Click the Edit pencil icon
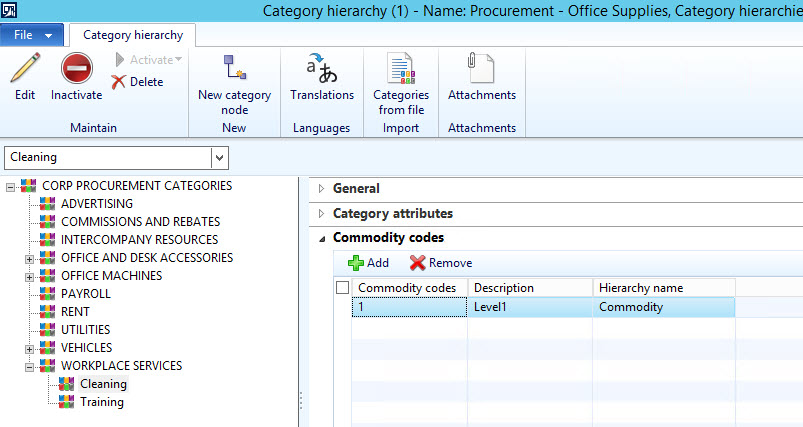Viewport: 803px width, 427px height. [x=25, y=70]
